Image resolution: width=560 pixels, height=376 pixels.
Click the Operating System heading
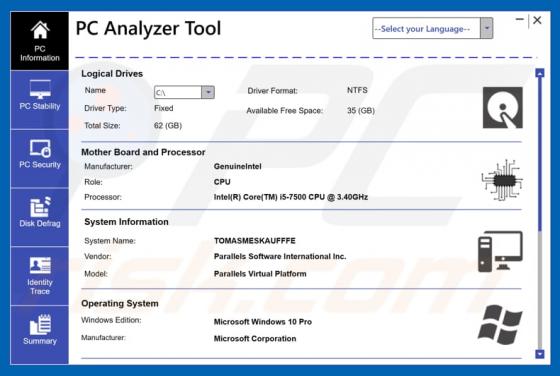point(120,304)
